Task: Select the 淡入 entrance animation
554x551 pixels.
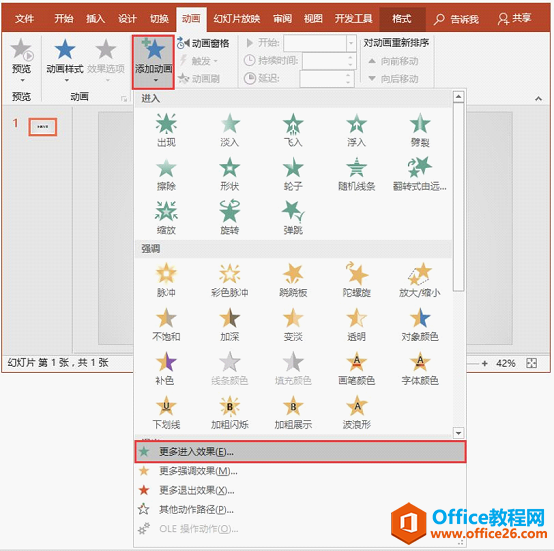Action: click(230, 130)
